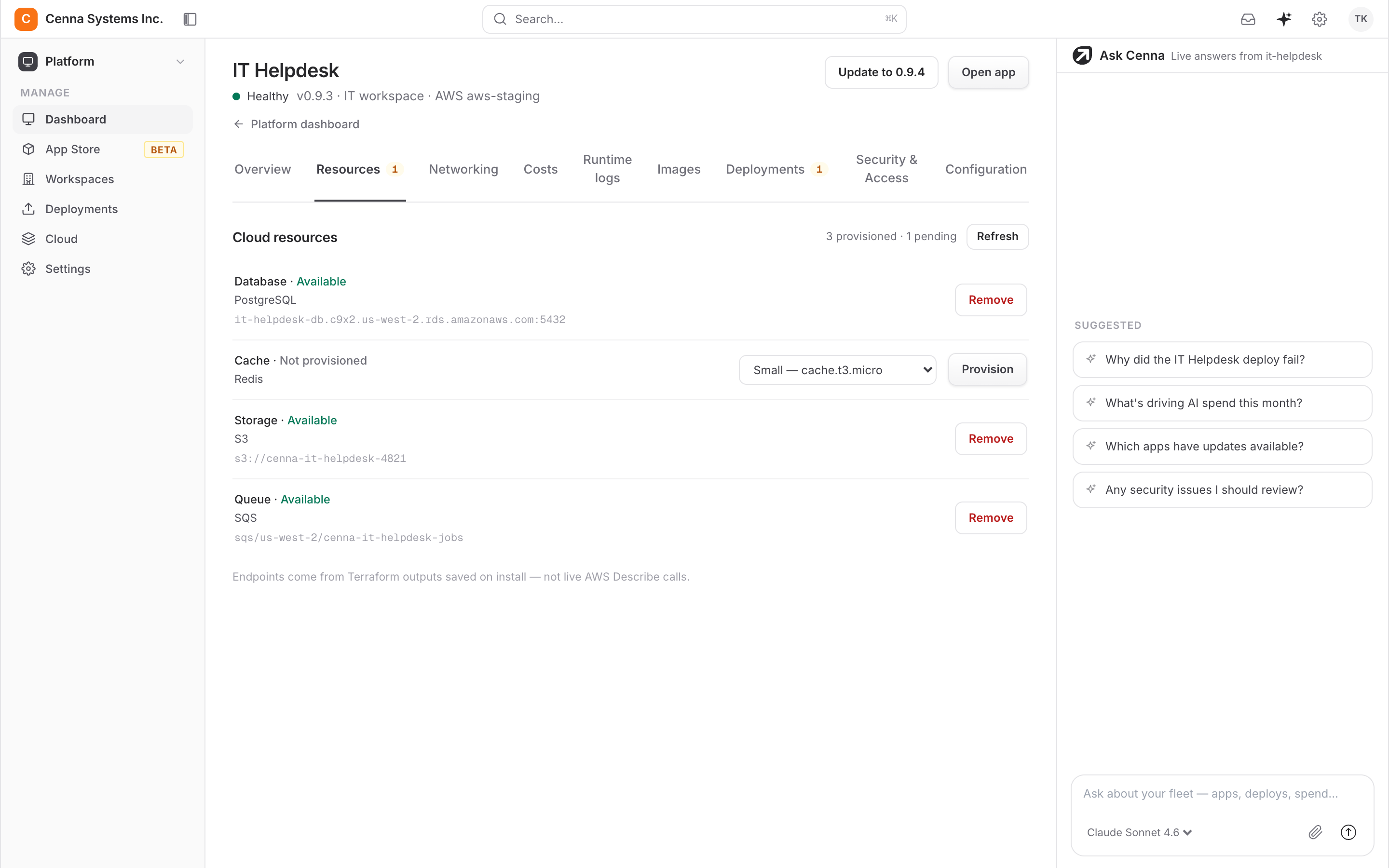Screen dimensions: 1389x868
Task: Ask why the IT Helpdesk deploy failed
Action: tap(1222, 359)
